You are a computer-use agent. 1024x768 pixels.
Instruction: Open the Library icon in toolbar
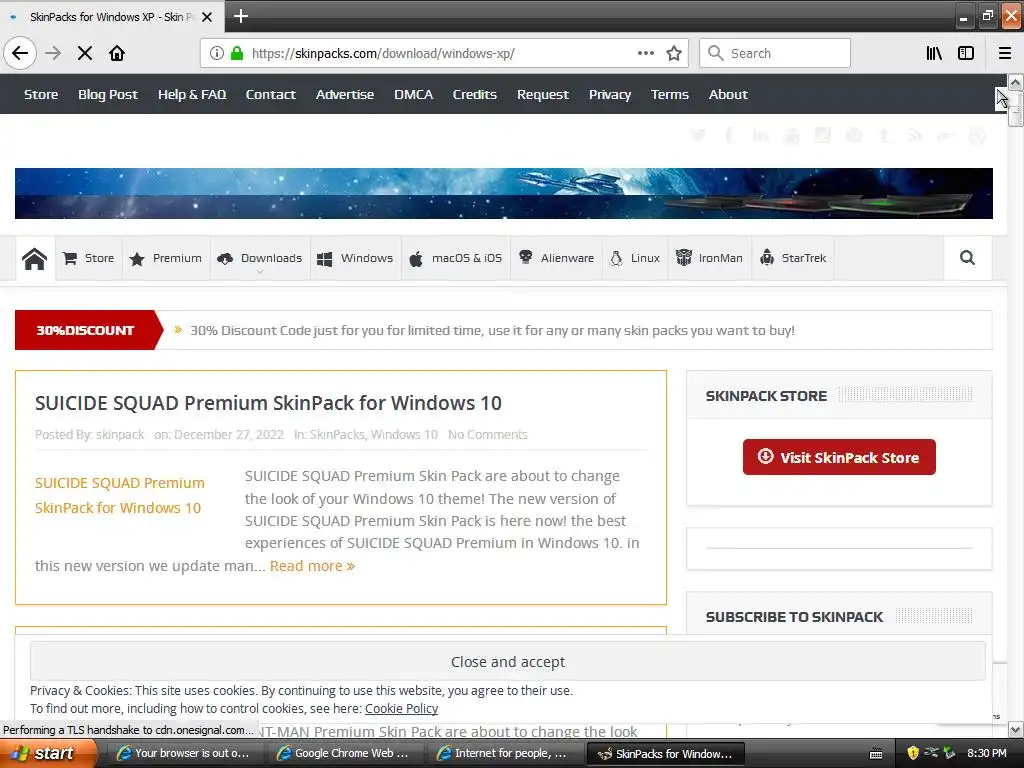pyautogui.click(x=934, y=54)
